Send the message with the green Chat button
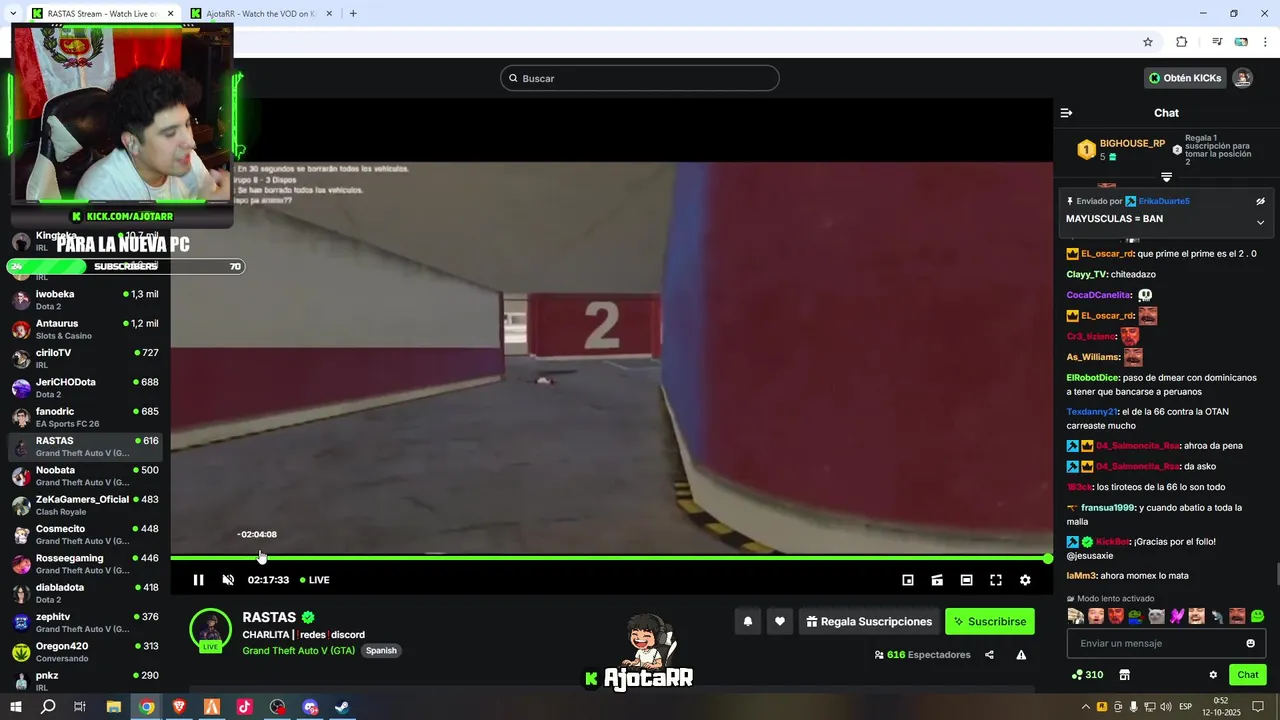This screenshot has height=720, width=1280. 1248,675
